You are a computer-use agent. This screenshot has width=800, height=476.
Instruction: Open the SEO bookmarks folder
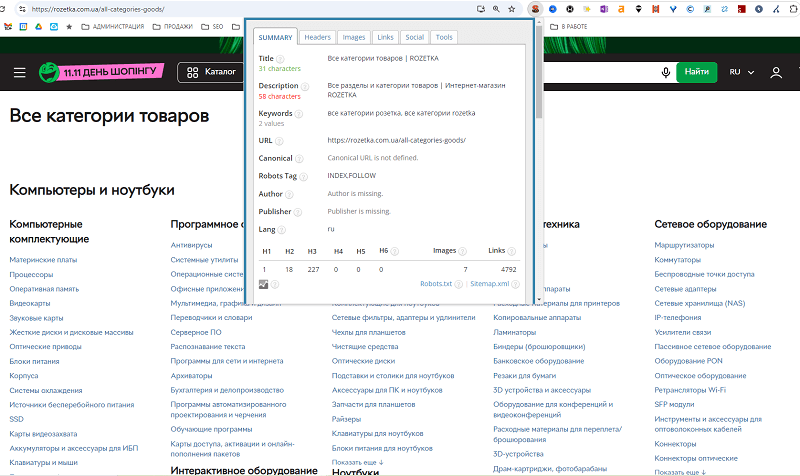[x=212, y=27]
